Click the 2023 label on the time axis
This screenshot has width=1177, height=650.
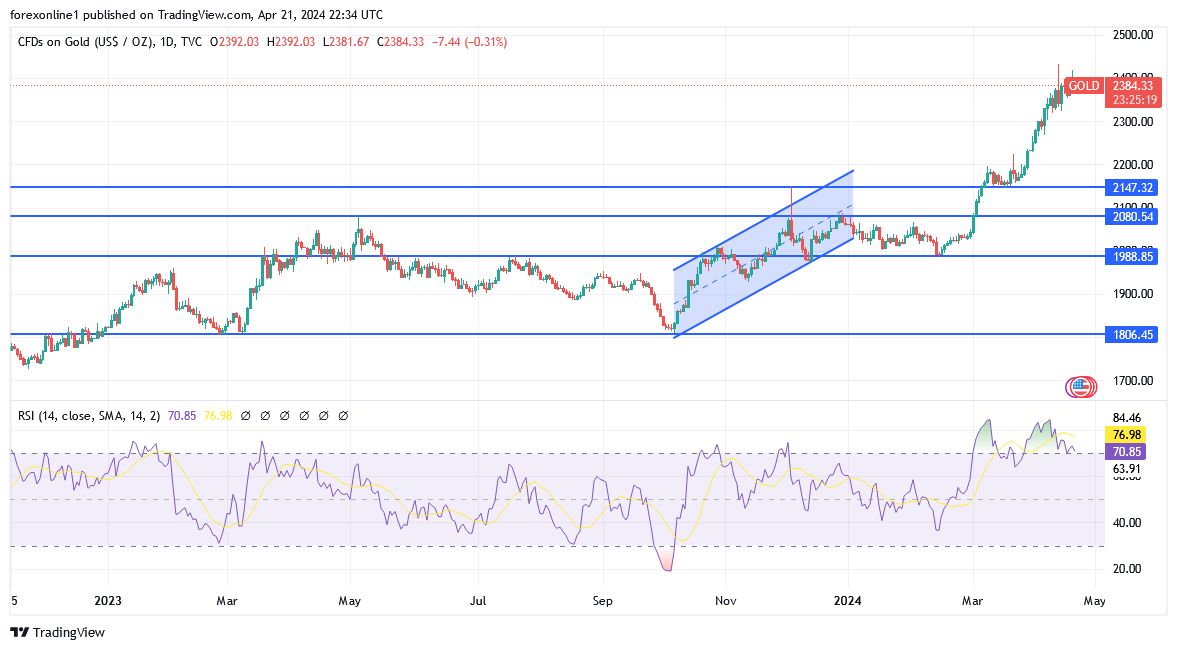pyautogui.click(x=108, y=601)
